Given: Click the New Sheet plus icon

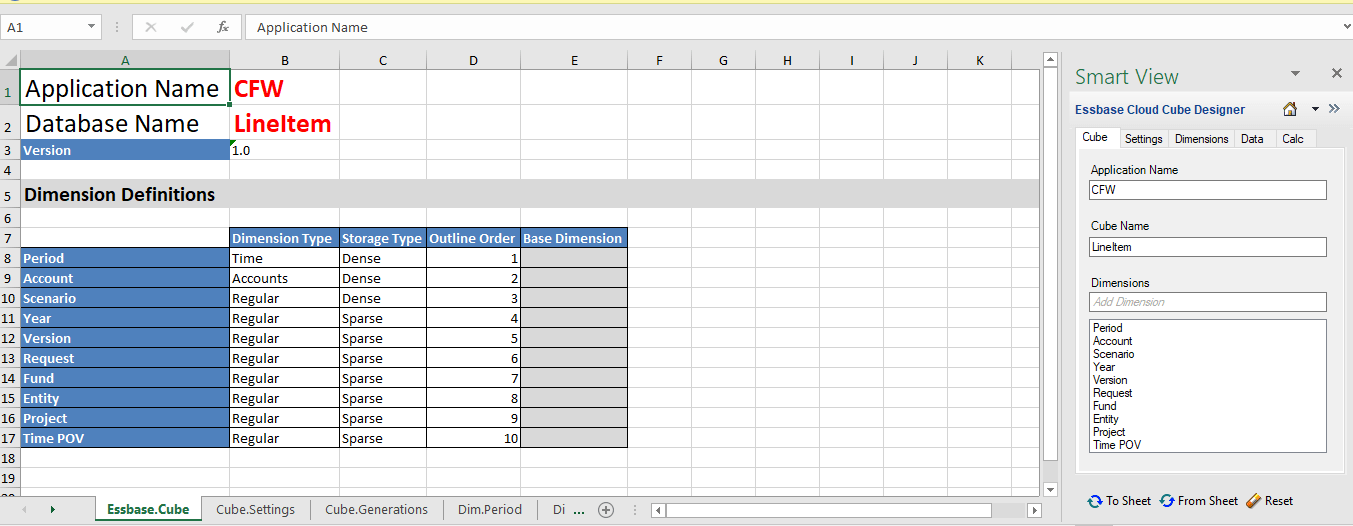Looking at the screenshot, I should [605, 509].
